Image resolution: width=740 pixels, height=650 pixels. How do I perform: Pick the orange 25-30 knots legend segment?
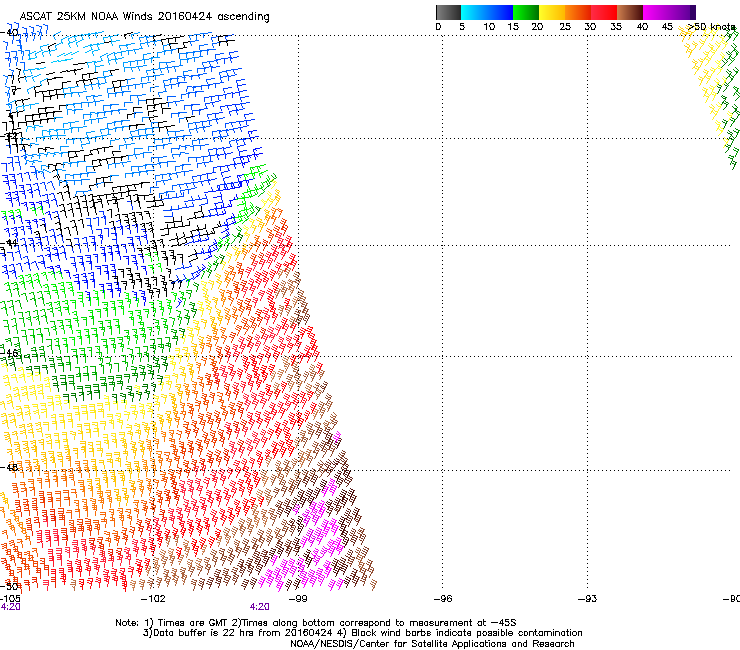pyautogui.click(x=578, y=12)
